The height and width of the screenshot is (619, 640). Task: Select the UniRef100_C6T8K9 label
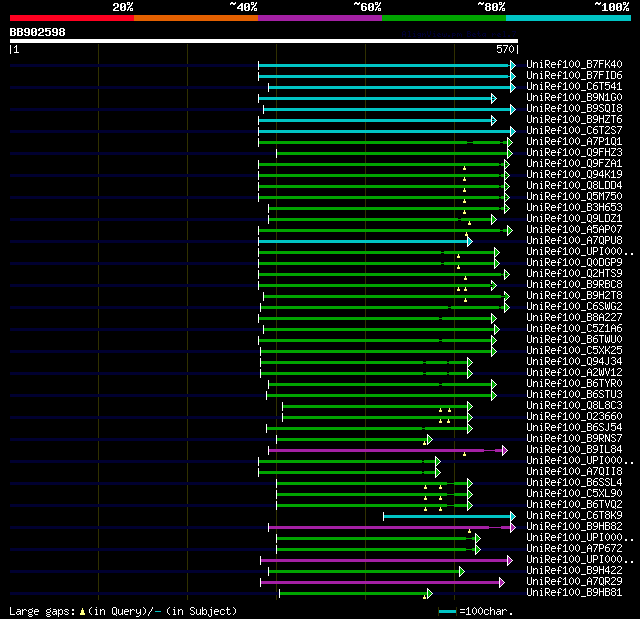coord(574,516)
